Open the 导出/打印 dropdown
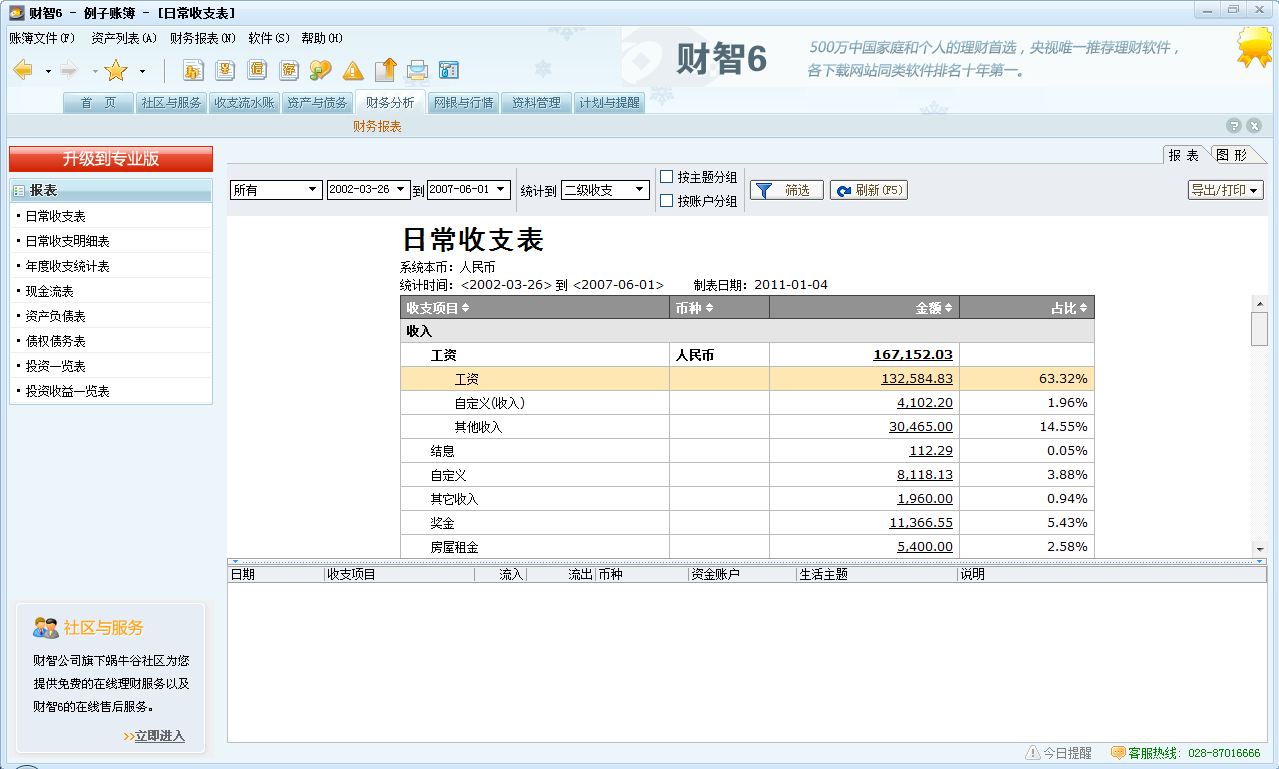This screenshot has height=769, width=1279. coord(1226,190)
